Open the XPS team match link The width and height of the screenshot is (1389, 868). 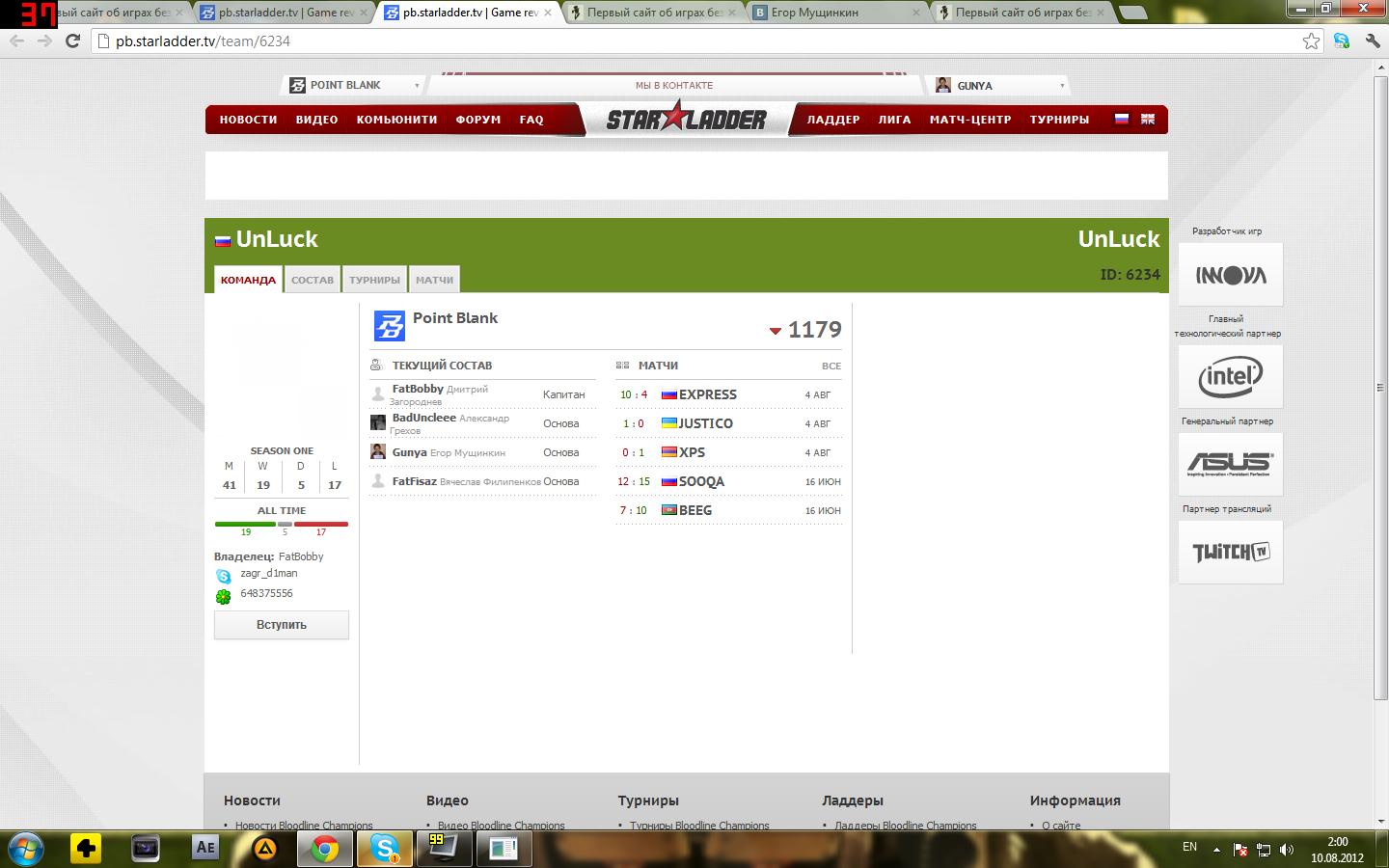(x=692, y=452)
